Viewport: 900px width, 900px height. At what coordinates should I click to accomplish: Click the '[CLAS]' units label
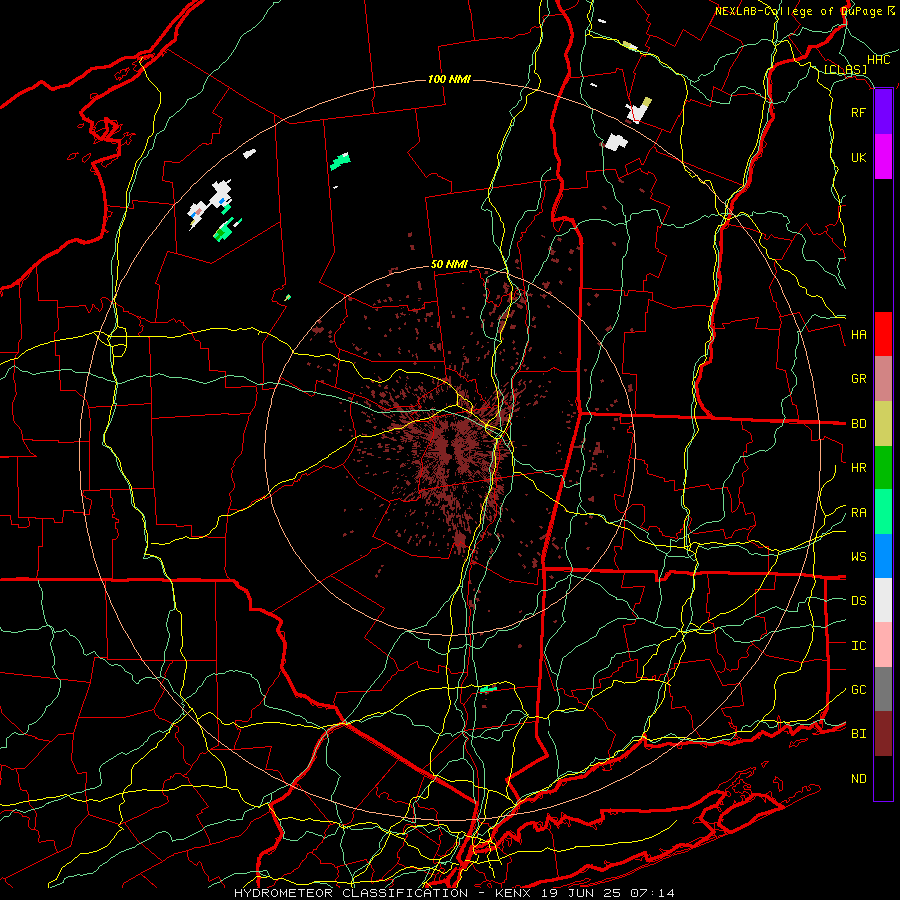845,69
